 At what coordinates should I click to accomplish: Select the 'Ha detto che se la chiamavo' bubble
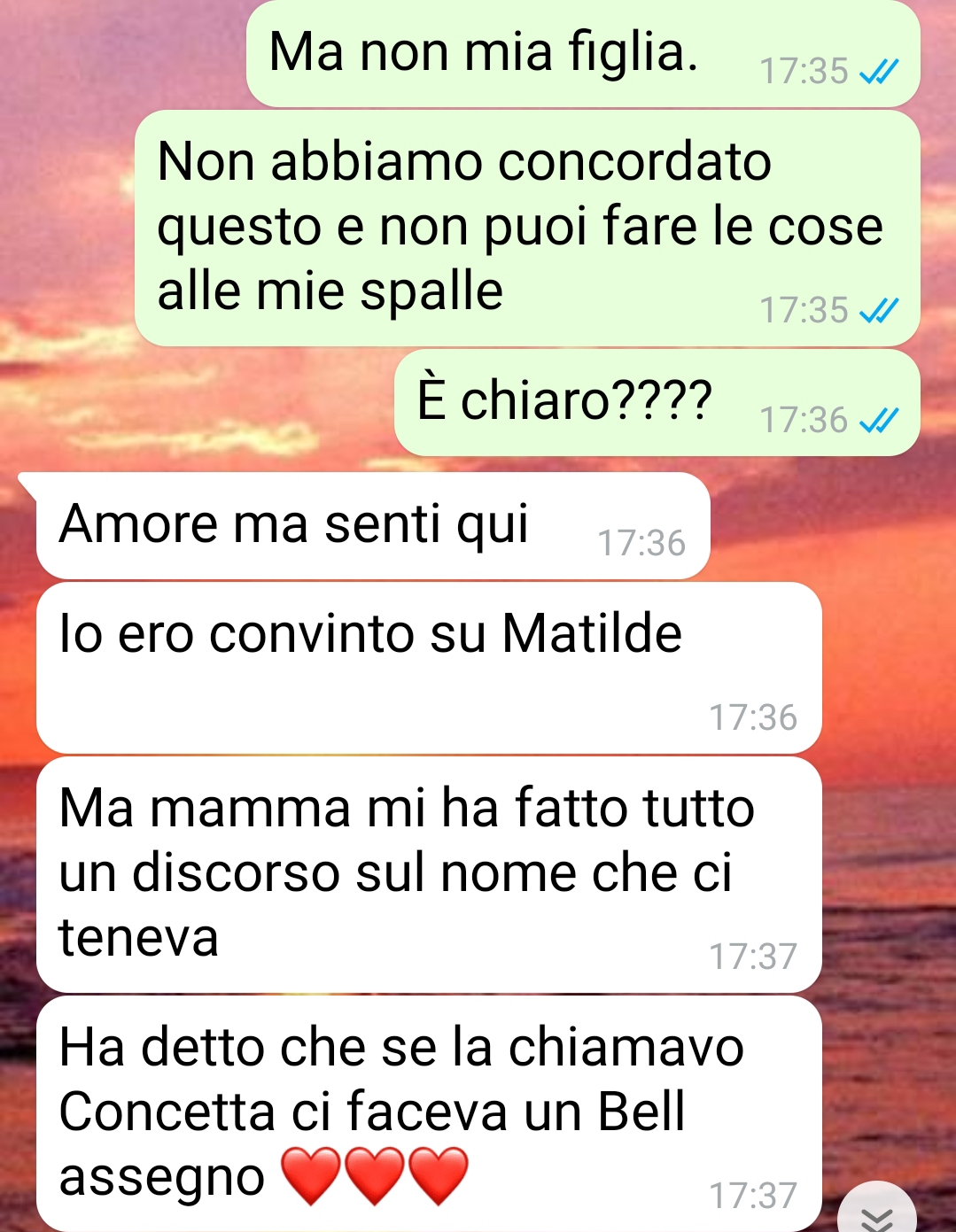coord(429,1113)
